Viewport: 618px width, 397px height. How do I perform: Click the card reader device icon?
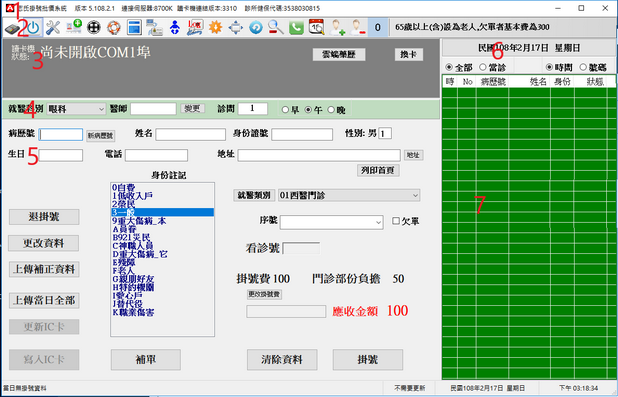click(12, 28)
